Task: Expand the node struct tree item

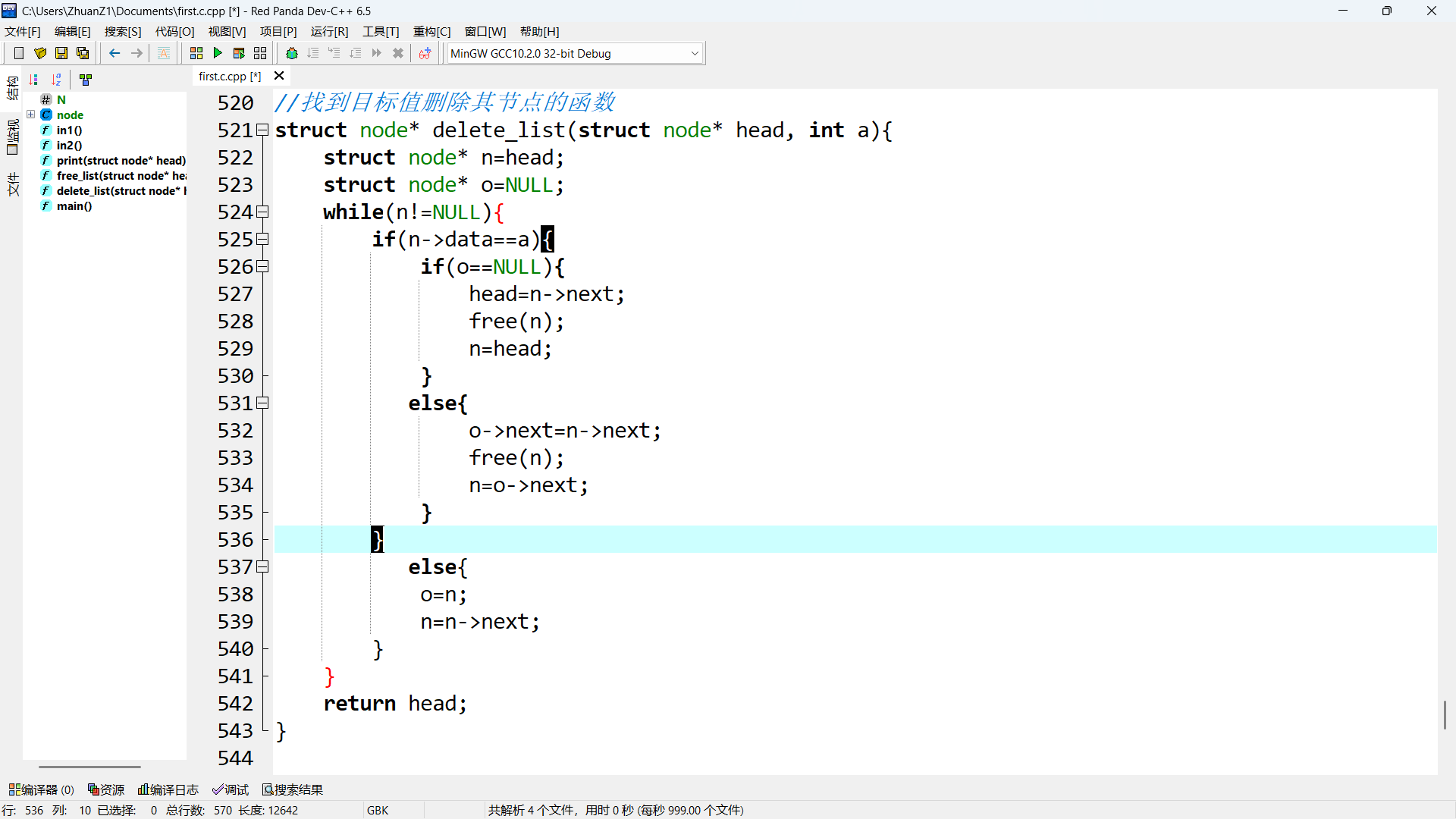Action: [x=31, y=115]
